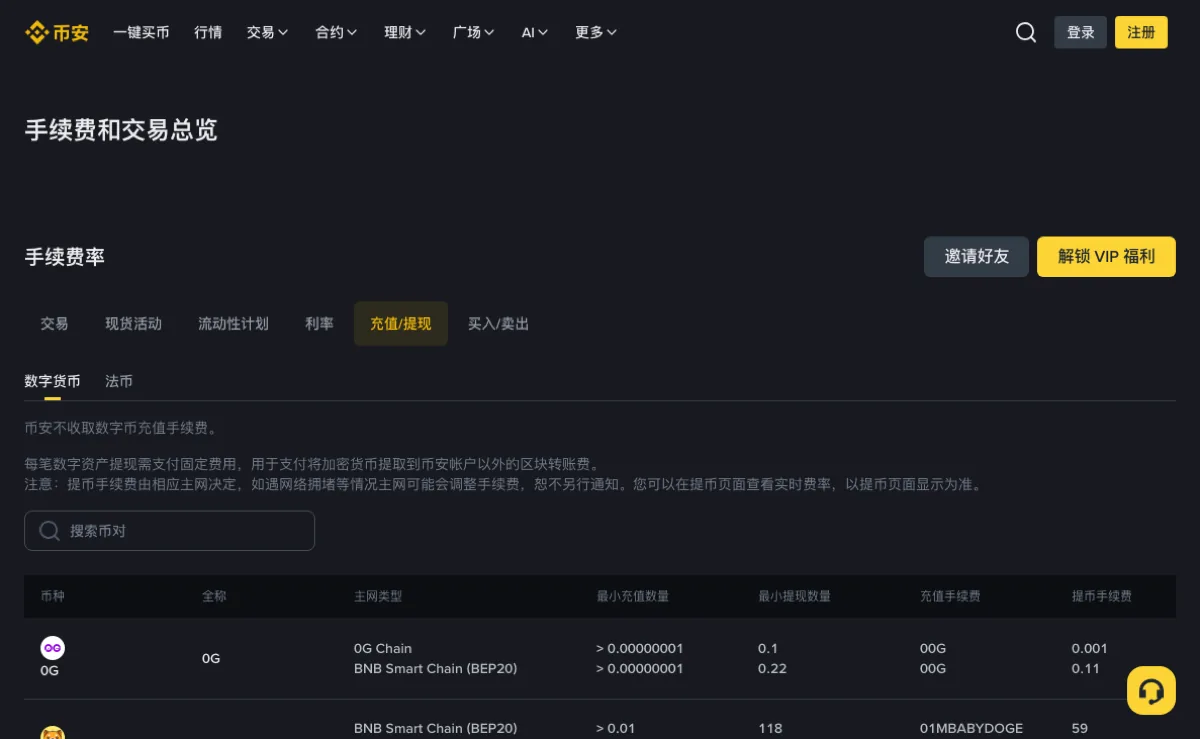This screenshot has width=1200, height=739.
Task: Click the 解锁 VIP 福利 button
Action: click(x=1106, y=257)
